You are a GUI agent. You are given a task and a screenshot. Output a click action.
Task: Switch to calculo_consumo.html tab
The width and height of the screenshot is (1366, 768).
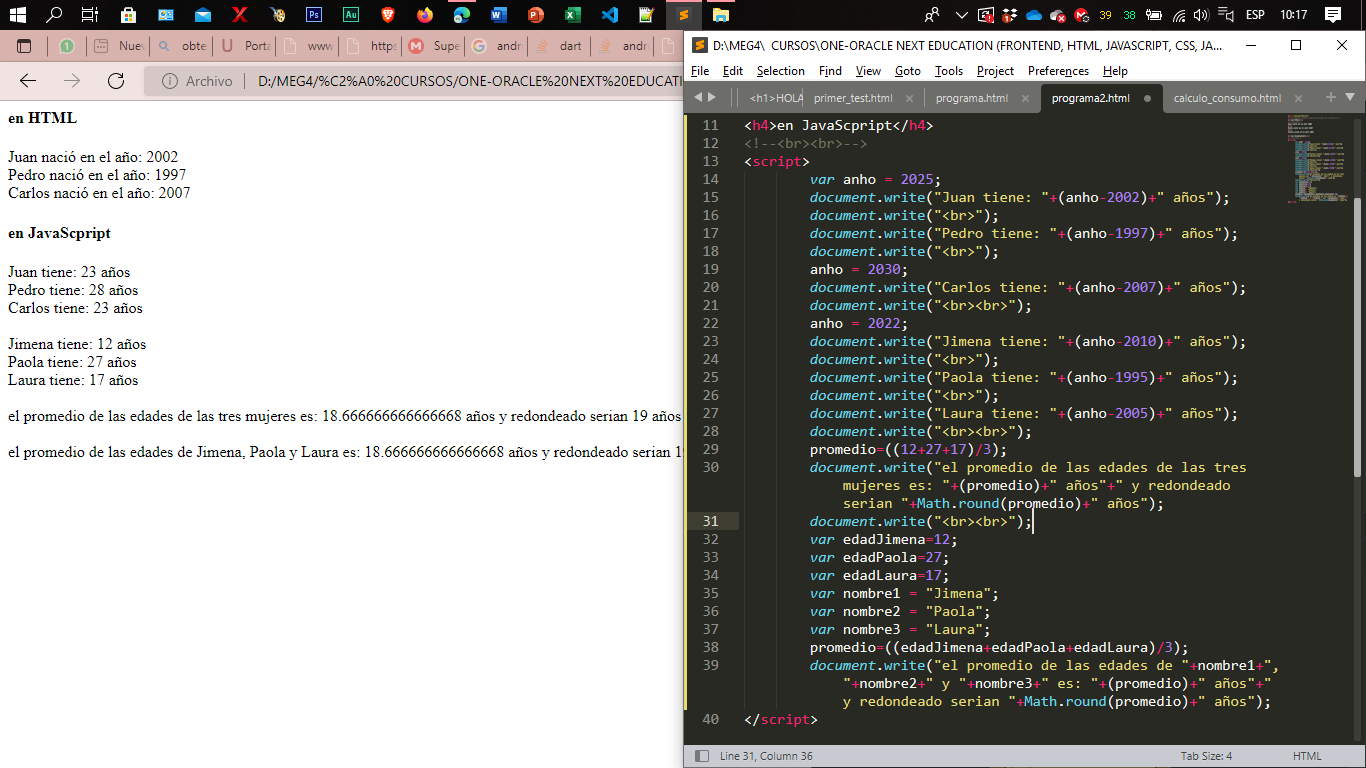click(x=1227, y=98)
